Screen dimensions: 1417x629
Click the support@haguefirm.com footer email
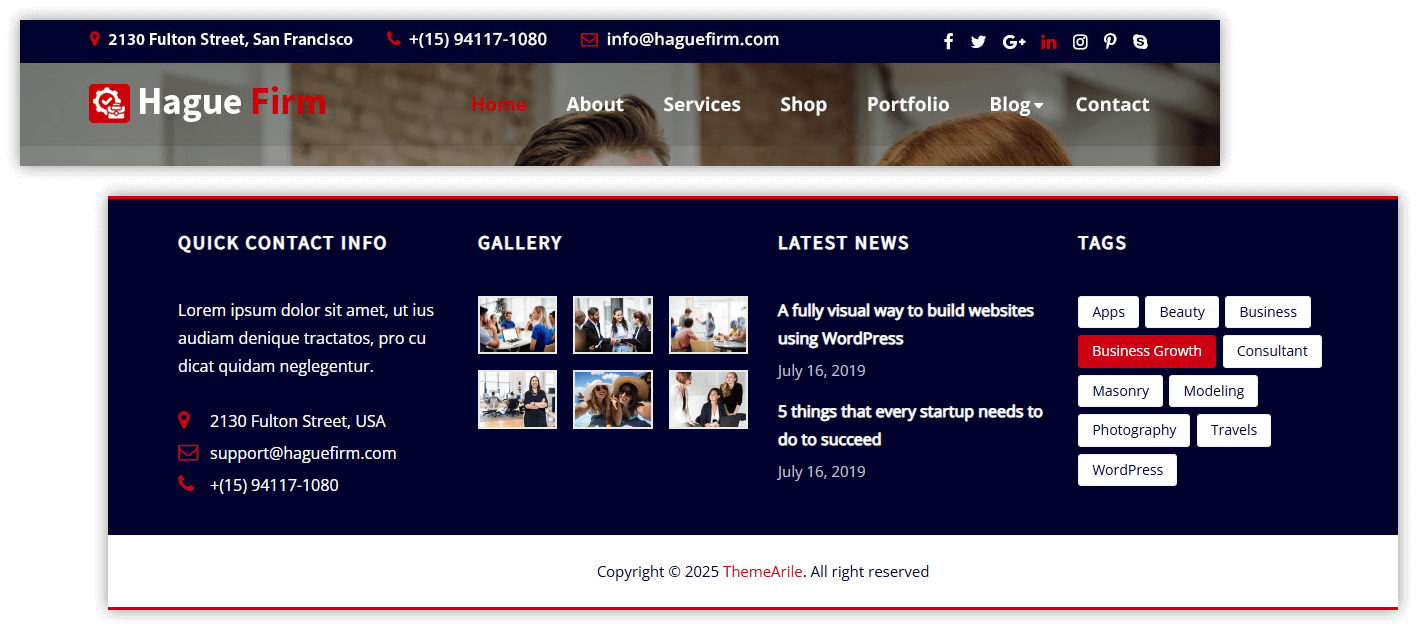pyautogui.click(x=302, y=453)
